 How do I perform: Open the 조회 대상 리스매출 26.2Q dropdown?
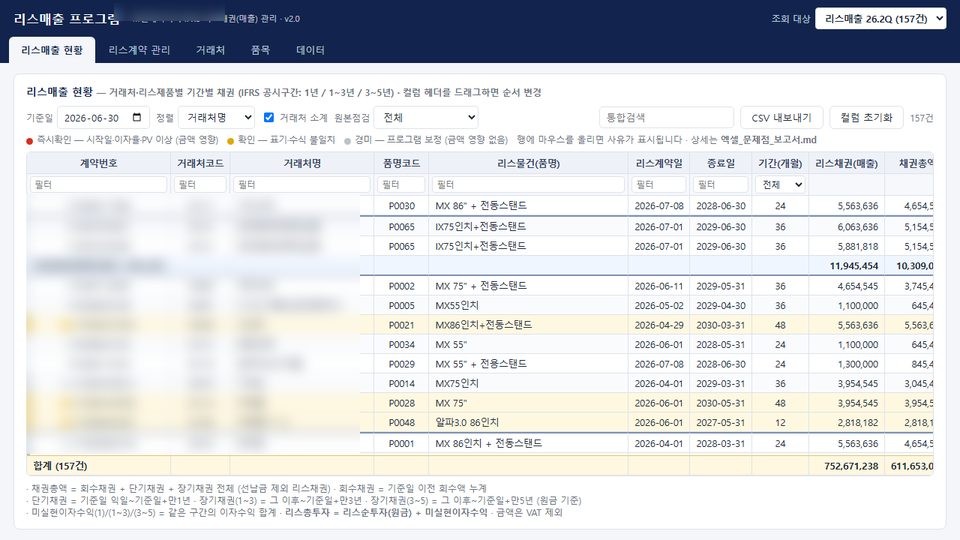pos(880,19)
